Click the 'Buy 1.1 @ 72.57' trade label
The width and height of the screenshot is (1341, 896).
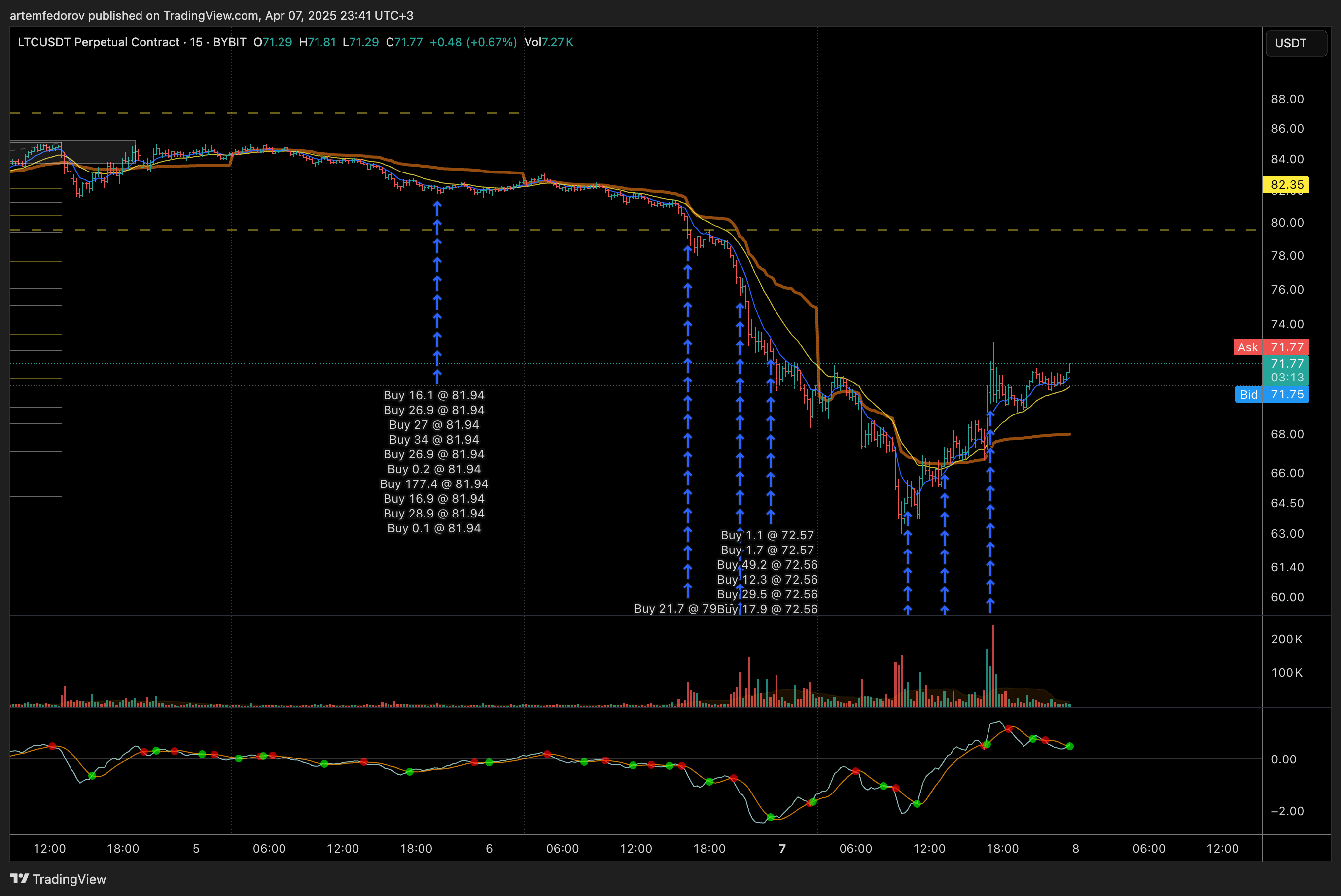(767, 535)
